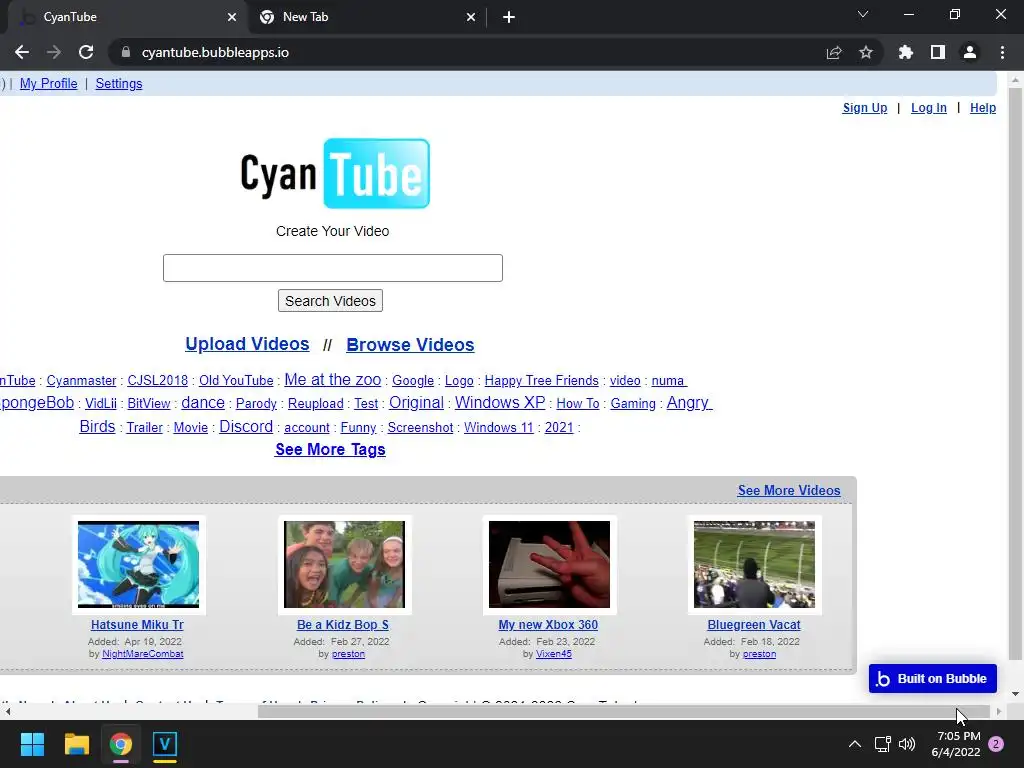1024x768 pixels.
Task: Open the Upload Videos link
Action: point(247,344)
